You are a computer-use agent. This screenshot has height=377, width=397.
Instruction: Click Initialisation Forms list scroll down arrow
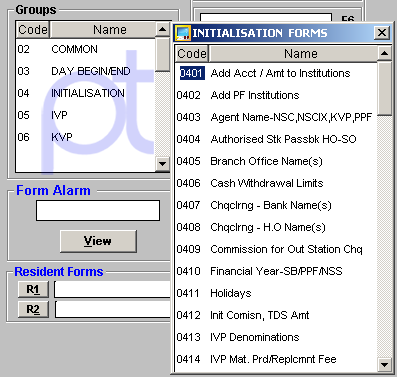384,364
